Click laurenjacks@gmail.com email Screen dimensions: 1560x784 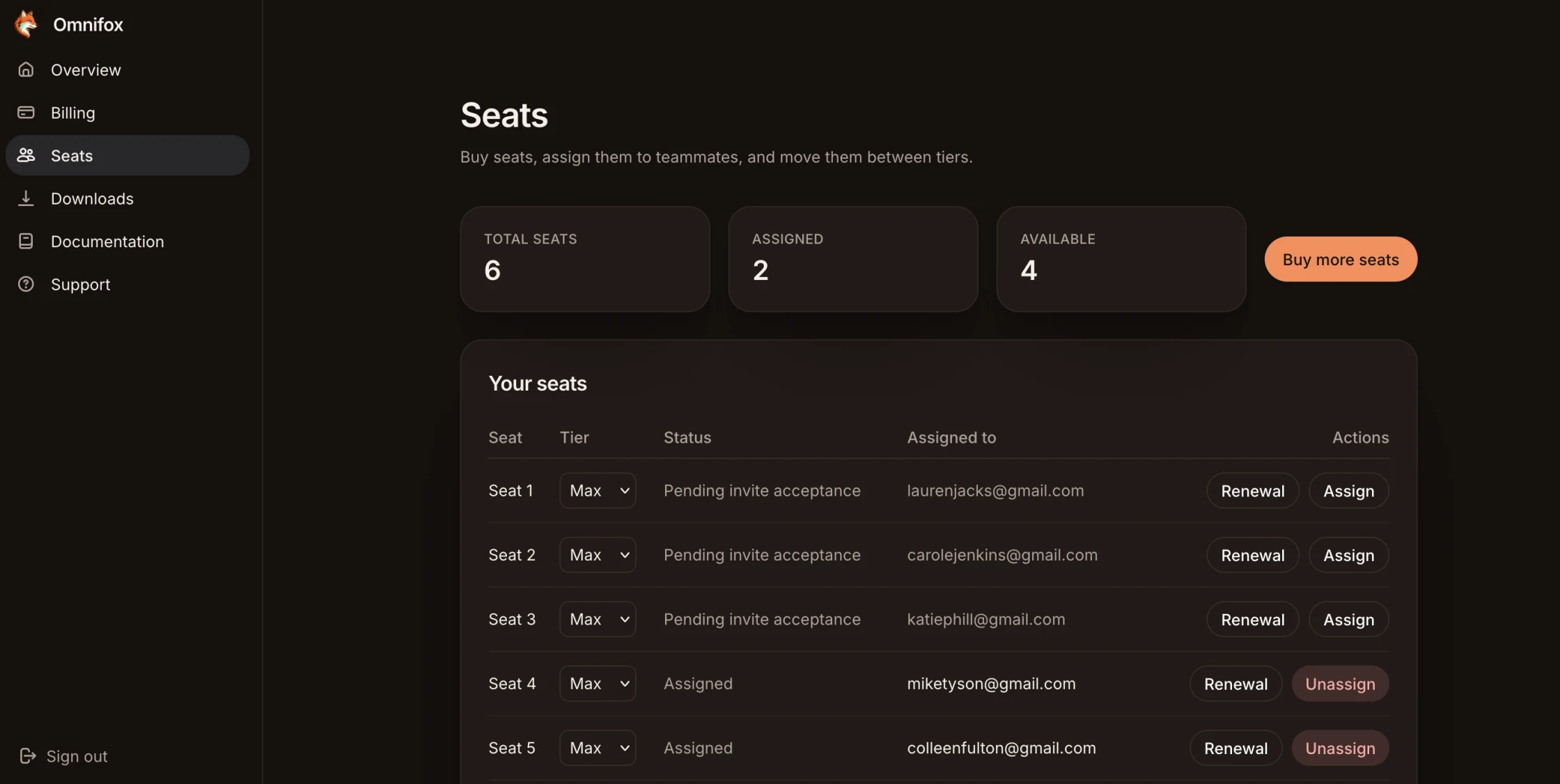coord(995,491)
